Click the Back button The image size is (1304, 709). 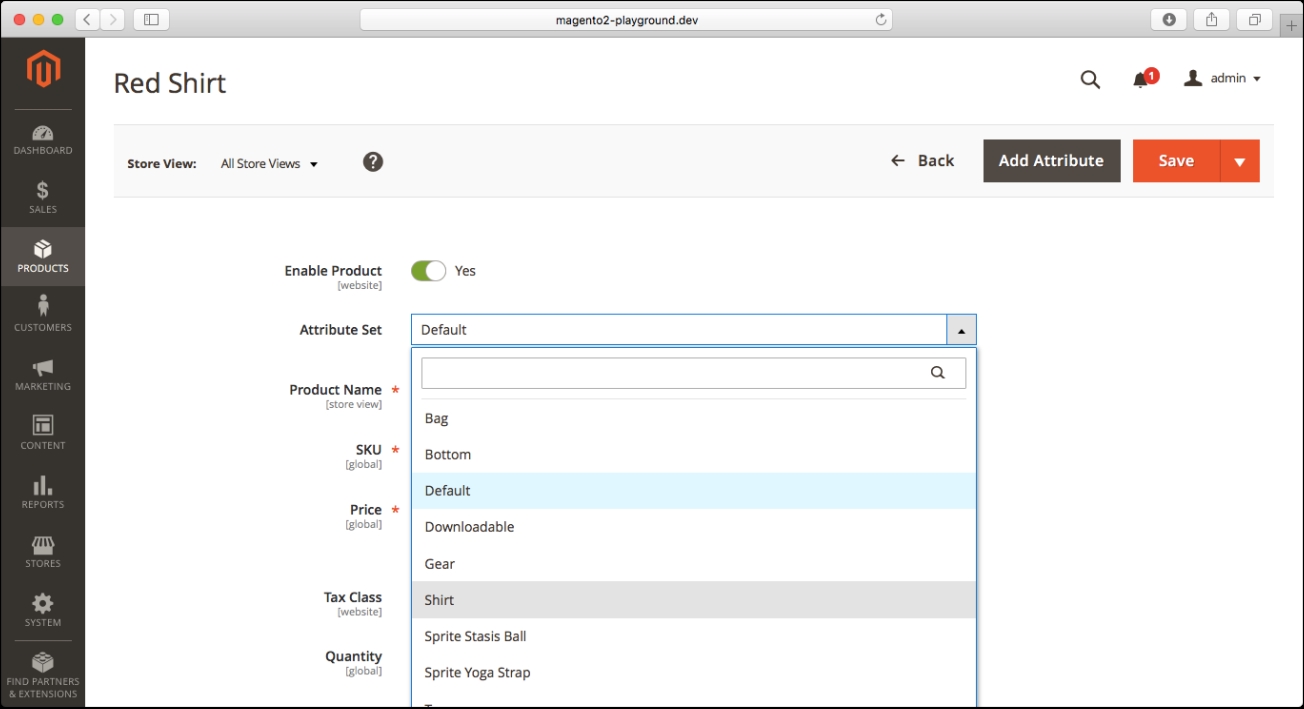(922, 161)
